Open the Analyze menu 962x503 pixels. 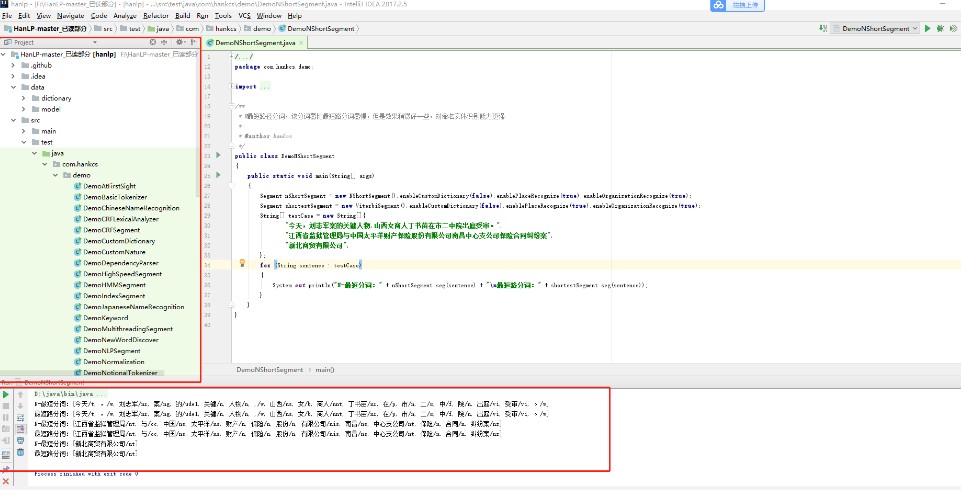point(125,15)
